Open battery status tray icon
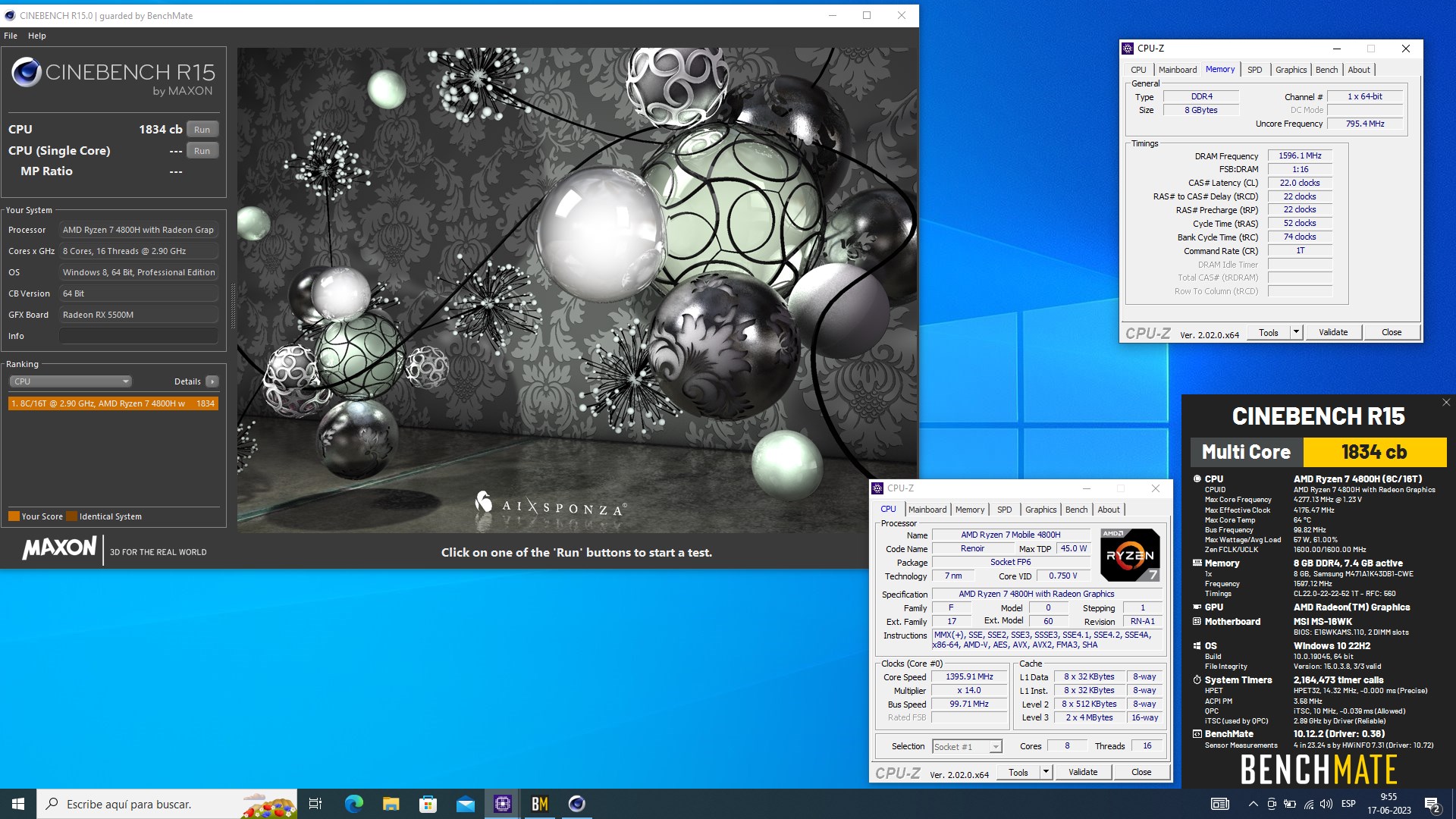1456x819 pixels. [1290, 804]
